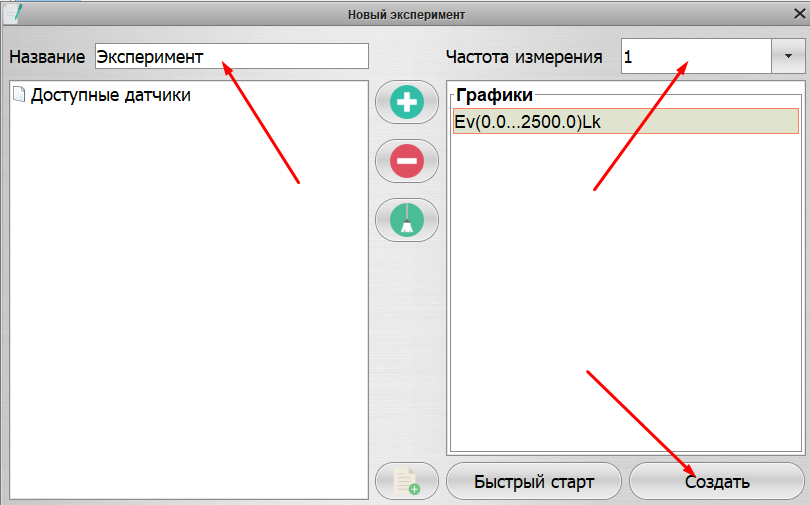The width and height of the screenshot is (810, 505).
Task: Click the red minus remove button
Action: click(407, 161)
